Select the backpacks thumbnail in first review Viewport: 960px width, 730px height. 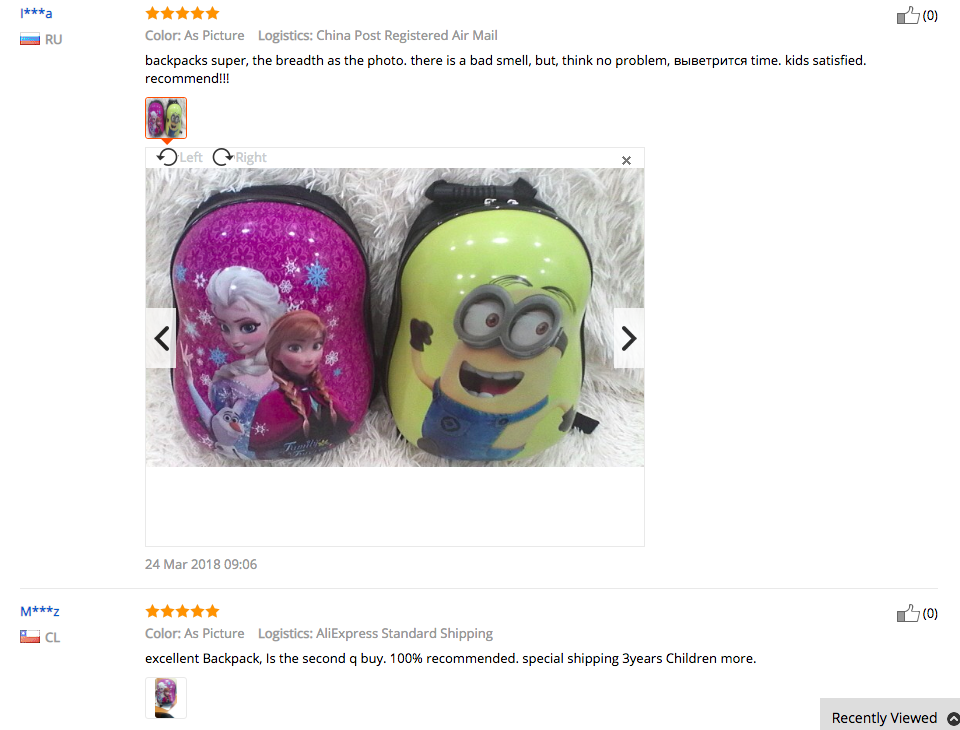coord(166,118)
